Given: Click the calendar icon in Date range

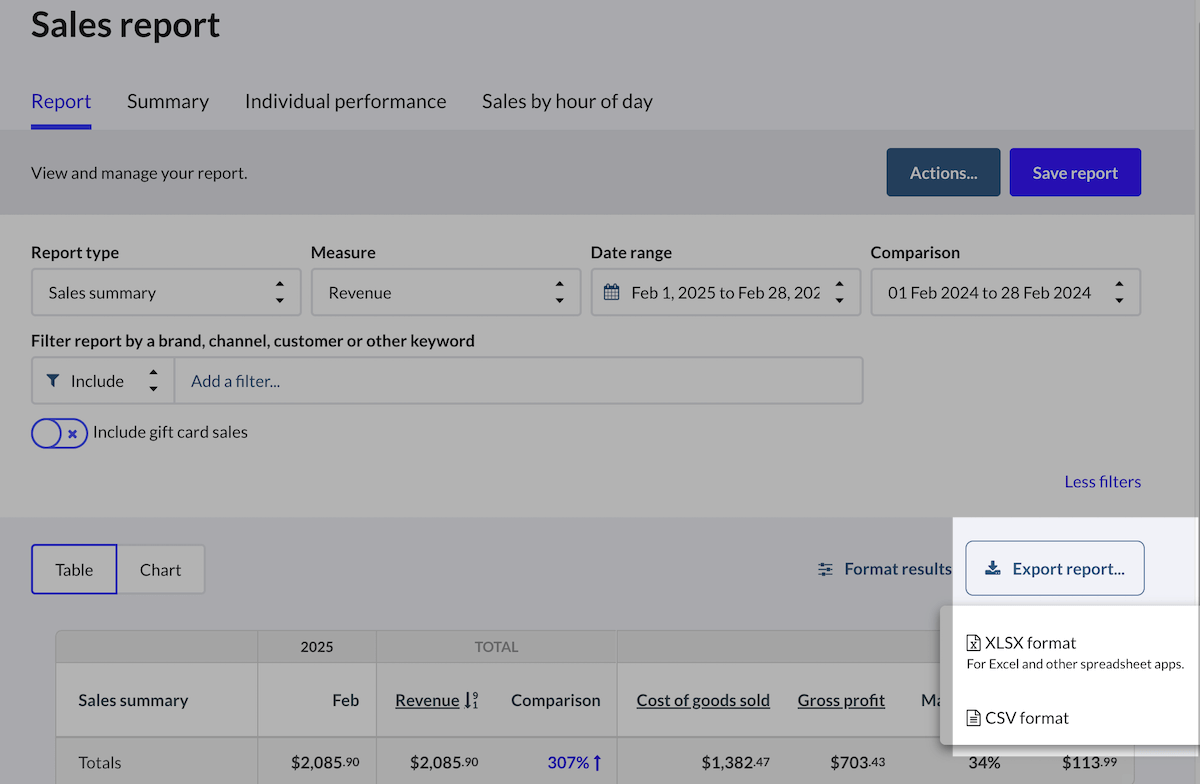Looking at the screenshot, I should (x=613, y=293).
